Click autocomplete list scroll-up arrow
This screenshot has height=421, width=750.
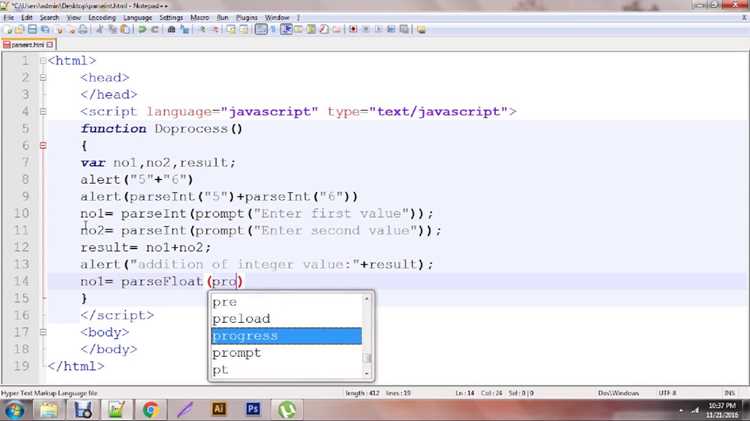(367, 299)
